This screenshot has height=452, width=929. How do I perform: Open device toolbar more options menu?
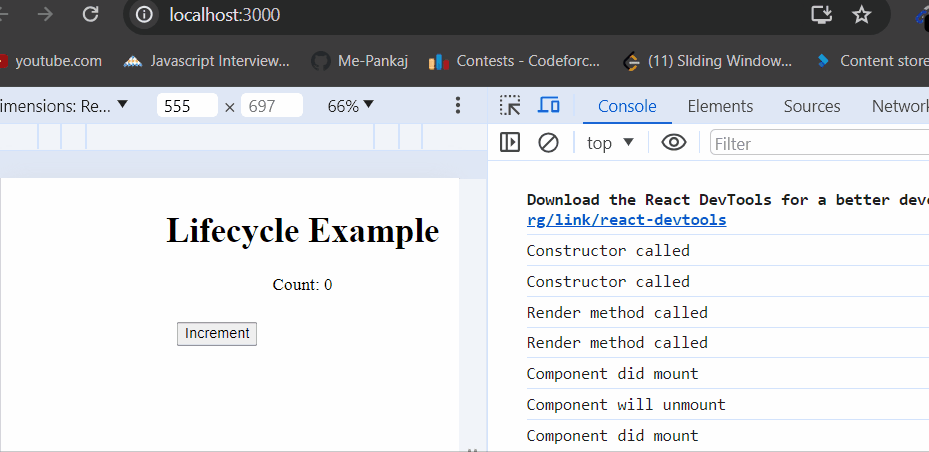click(x=457, y=106)
